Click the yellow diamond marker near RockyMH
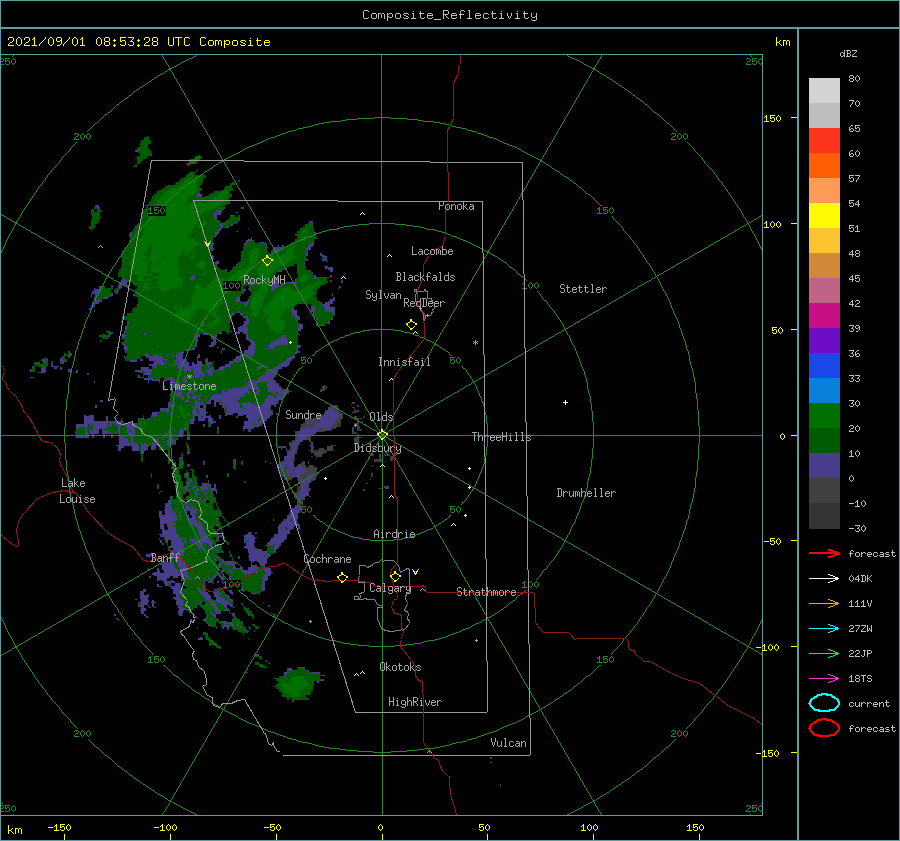Image resolution: width=900 pixels, height=841 pixels. (x=267, y=261)
